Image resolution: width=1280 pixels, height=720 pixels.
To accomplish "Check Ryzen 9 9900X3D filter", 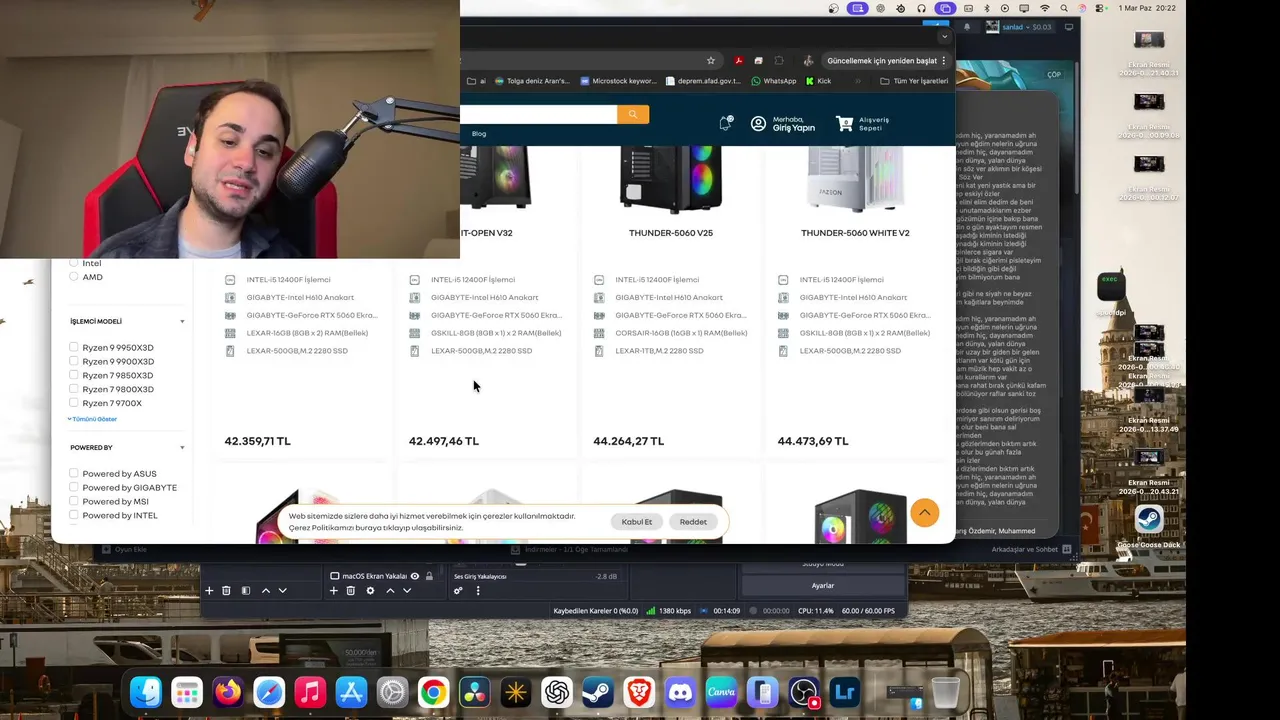I will click(x=74, y=362).
